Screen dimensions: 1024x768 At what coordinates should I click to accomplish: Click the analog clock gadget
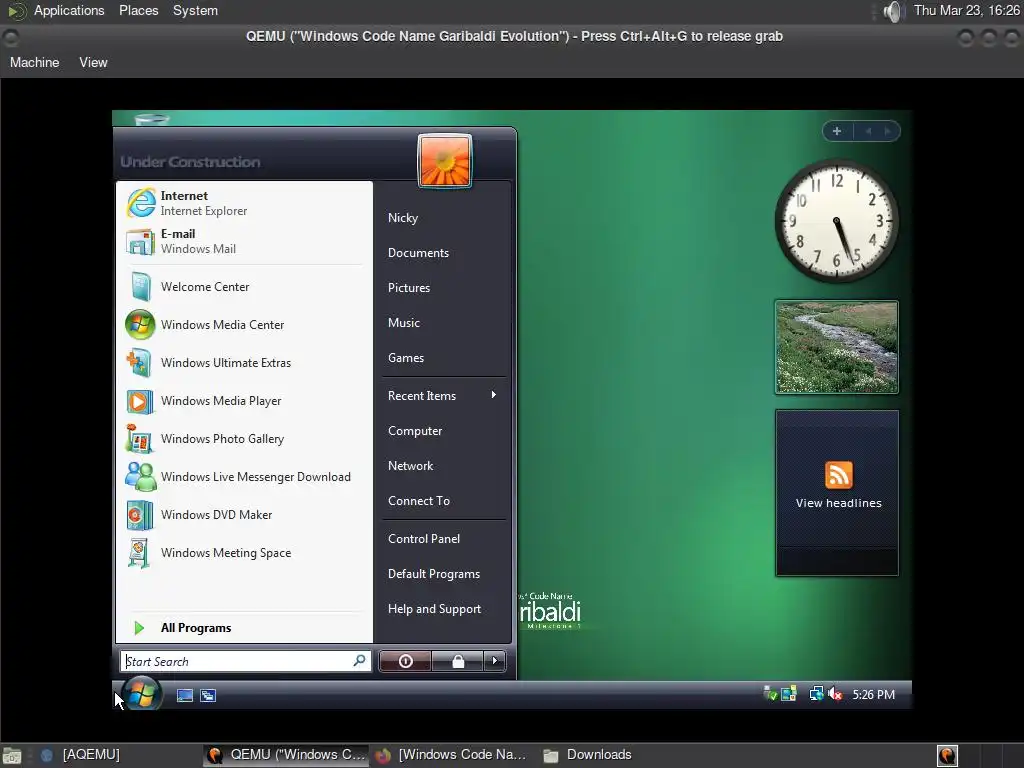click(x=836, y=221)
